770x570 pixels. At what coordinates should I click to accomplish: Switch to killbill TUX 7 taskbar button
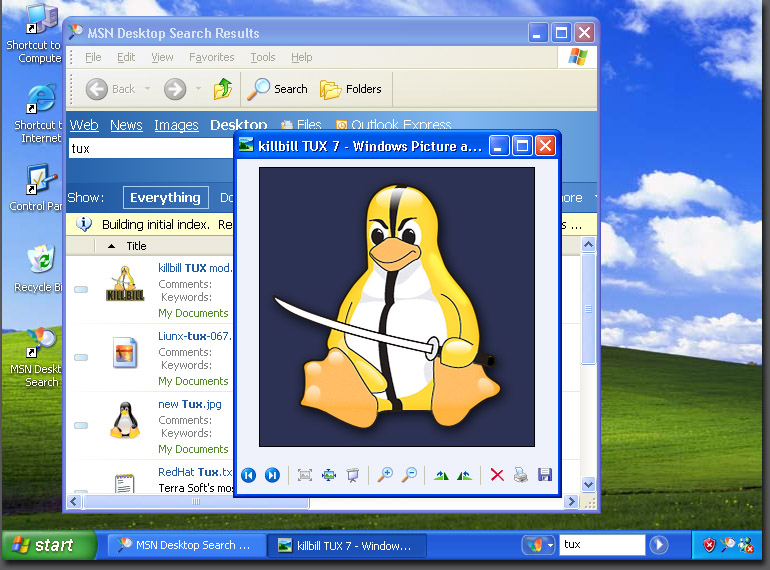[x=347, y=545]
